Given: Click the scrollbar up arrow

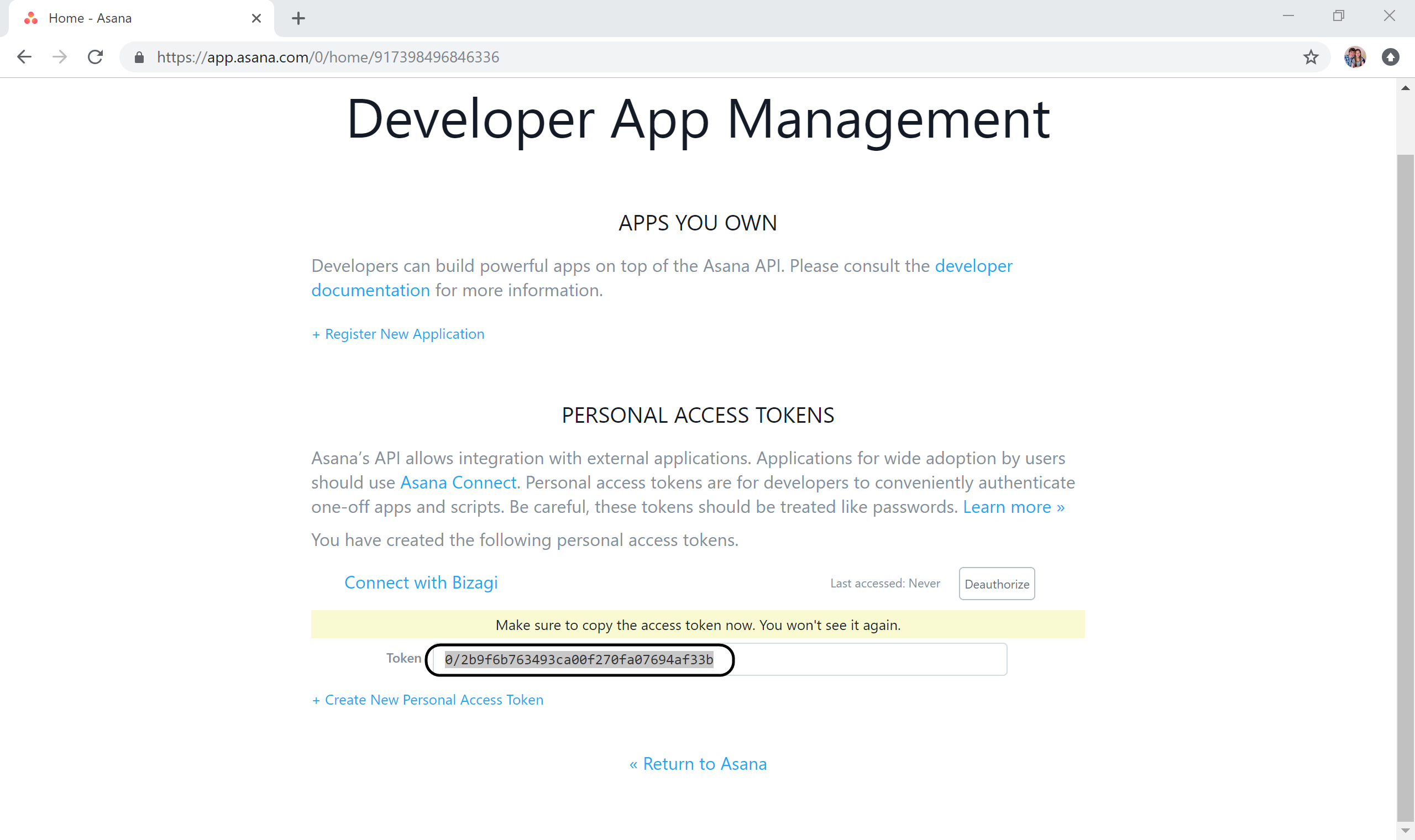Looking at the screenshot, I should (1406, 88).
